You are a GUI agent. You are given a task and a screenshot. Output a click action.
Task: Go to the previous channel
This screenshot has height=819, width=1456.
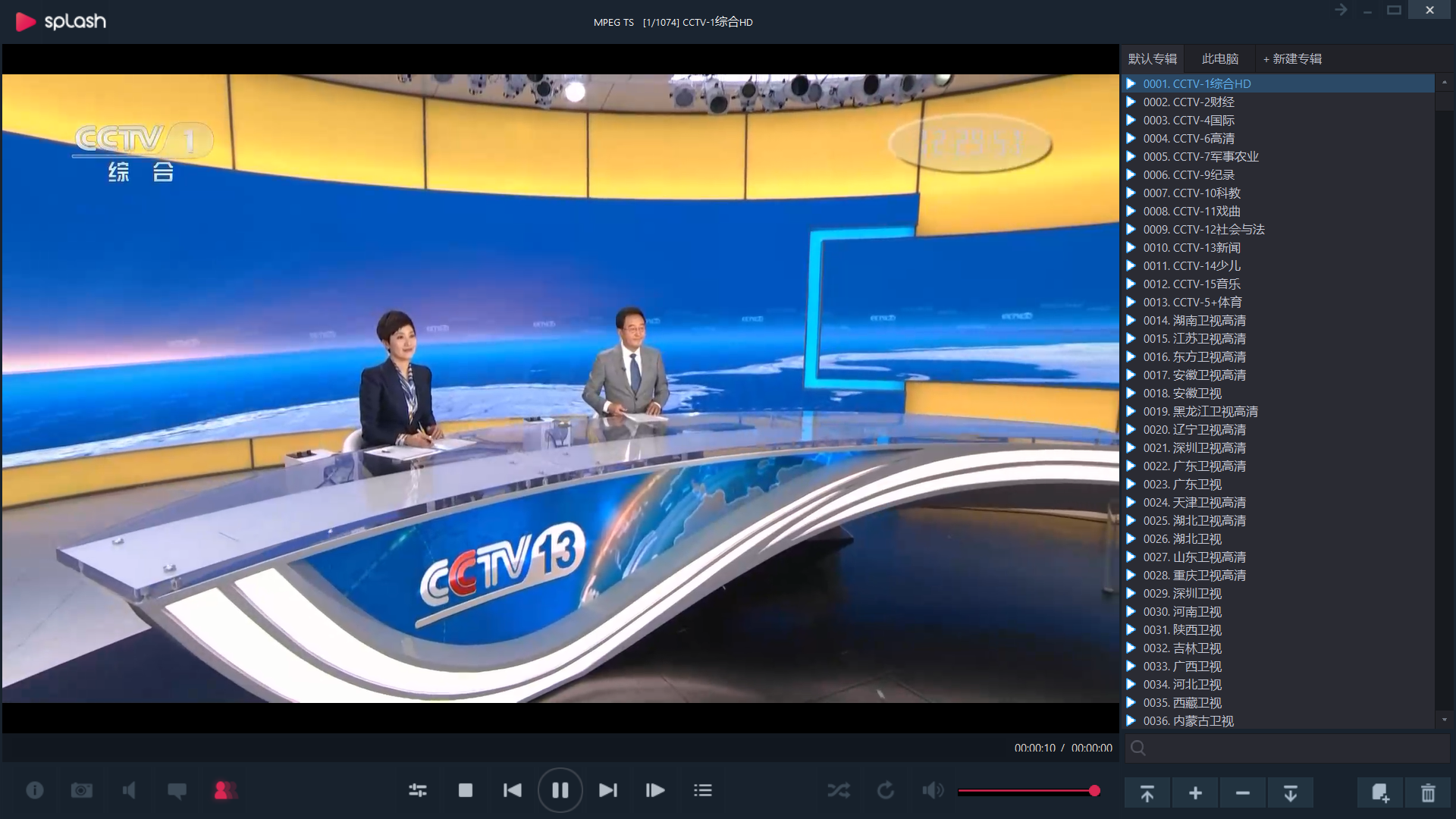tap(513, 790)
